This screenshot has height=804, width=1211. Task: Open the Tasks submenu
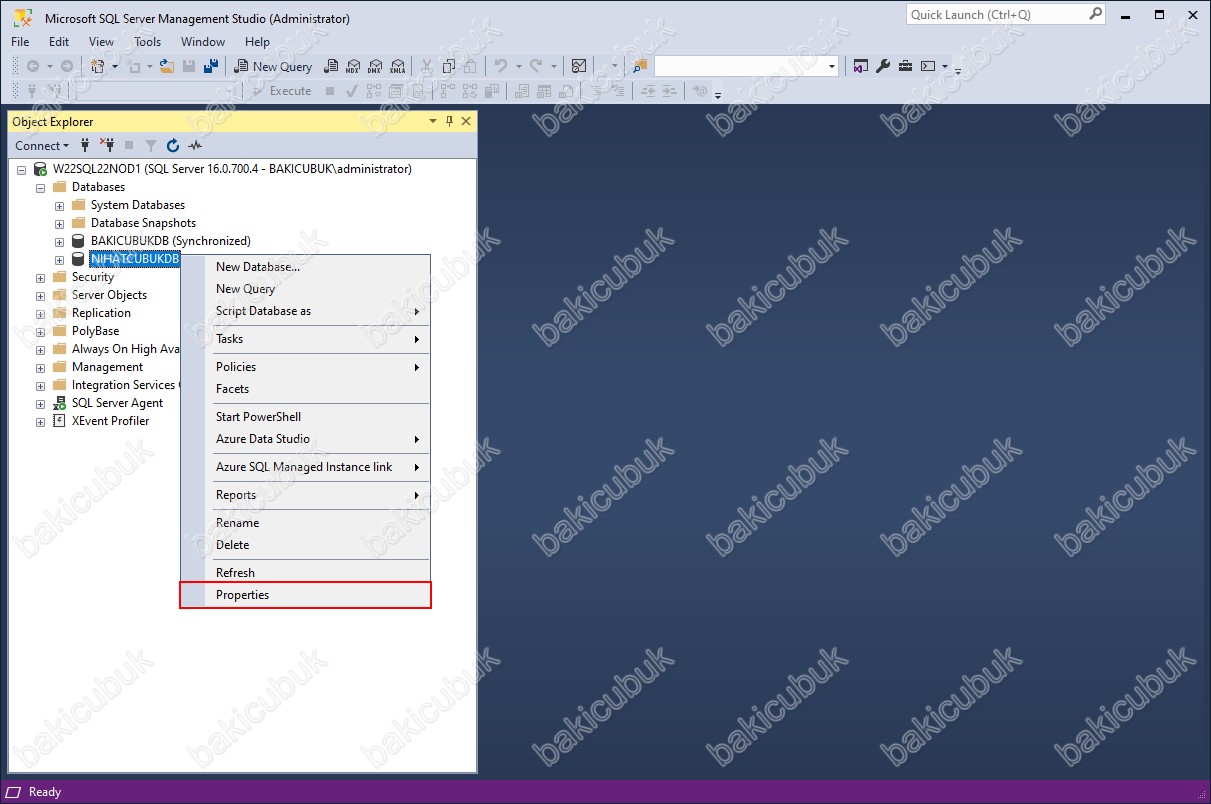coord(305,339)
